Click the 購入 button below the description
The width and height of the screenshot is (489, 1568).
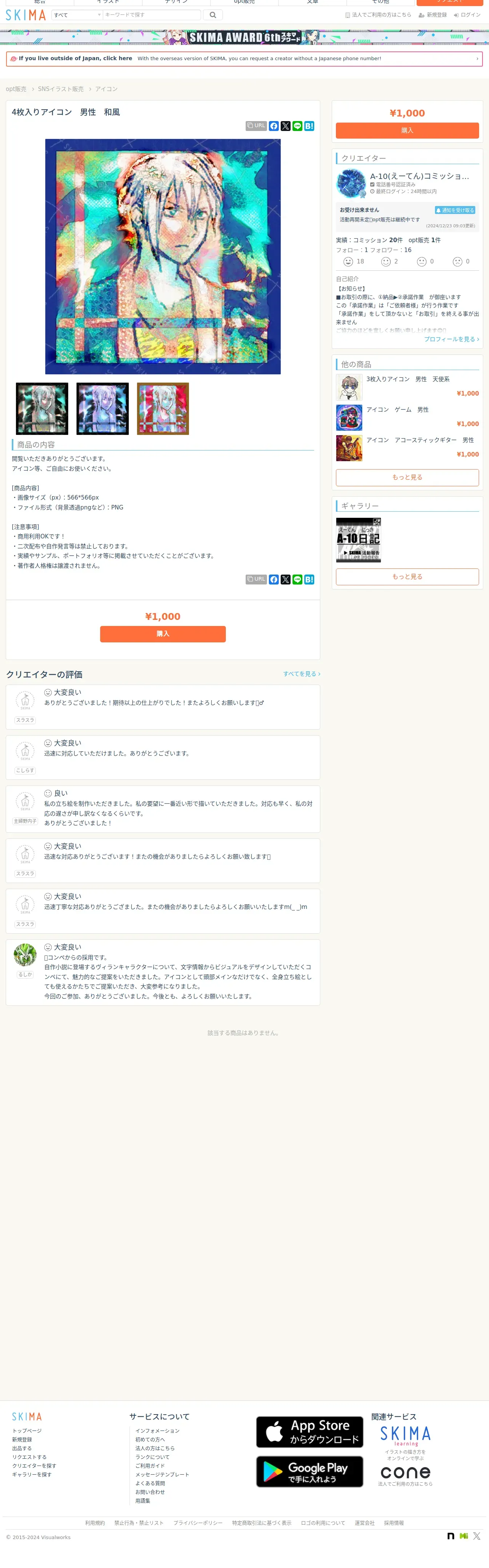[163, 634]
